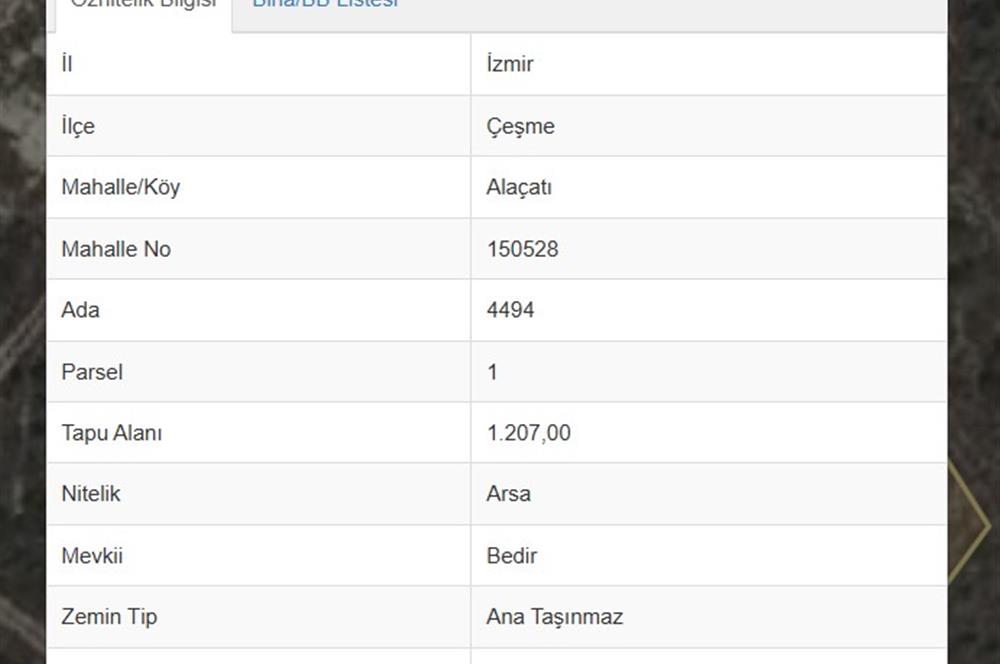This screenshot has width=1000, height=664.
Task: Select the Öznitelik Bilgisi tab
Action: 144,4
